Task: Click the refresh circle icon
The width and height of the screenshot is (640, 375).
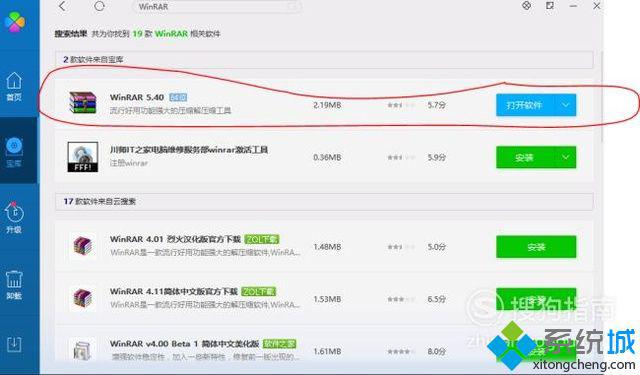Action: [99, 6]
